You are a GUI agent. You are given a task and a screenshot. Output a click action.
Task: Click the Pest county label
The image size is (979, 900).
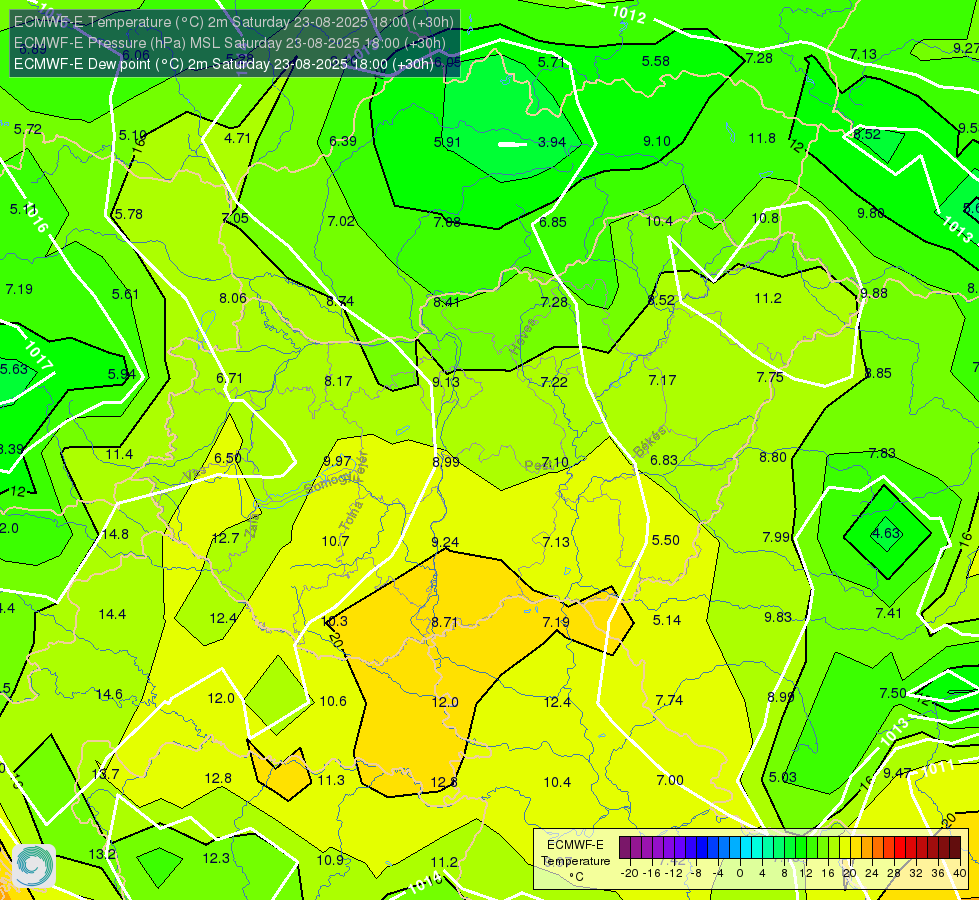click(x=539, y=465)
